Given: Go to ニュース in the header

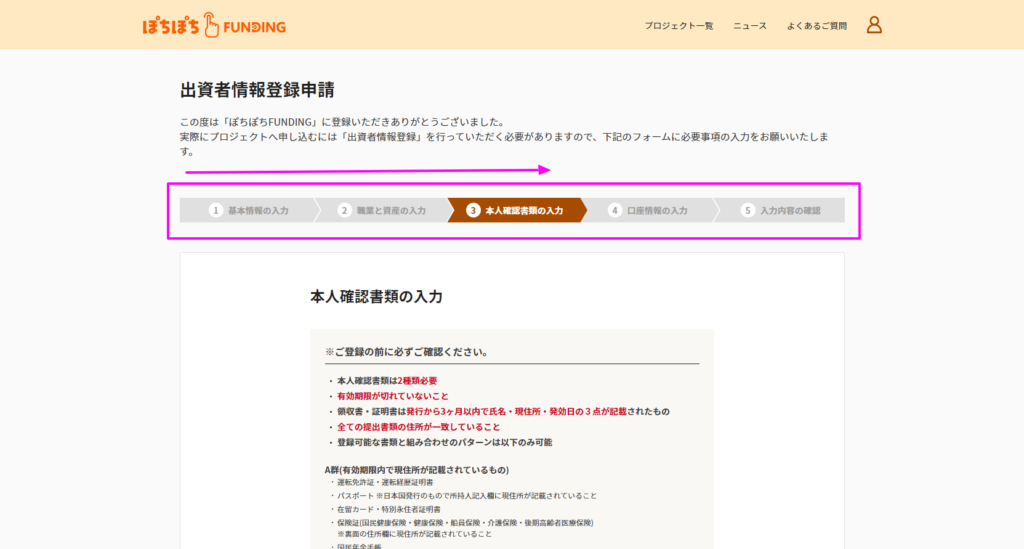Looking at the screenshot, I should click(x=750, y=26).
